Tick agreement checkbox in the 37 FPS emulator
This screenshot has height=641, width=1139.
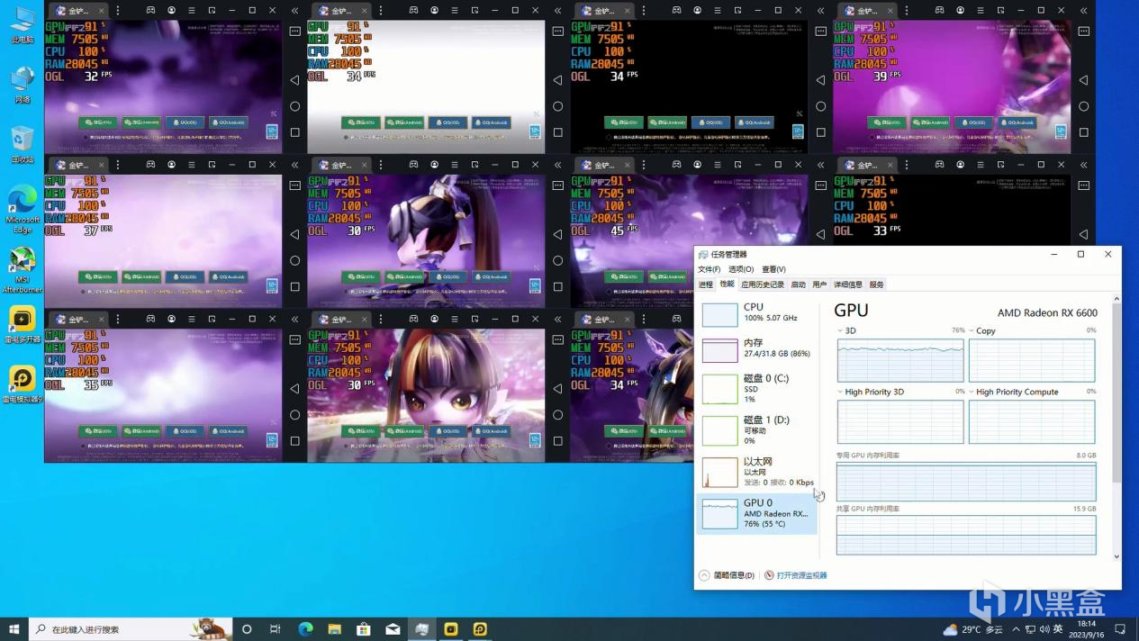click(85, 291)
